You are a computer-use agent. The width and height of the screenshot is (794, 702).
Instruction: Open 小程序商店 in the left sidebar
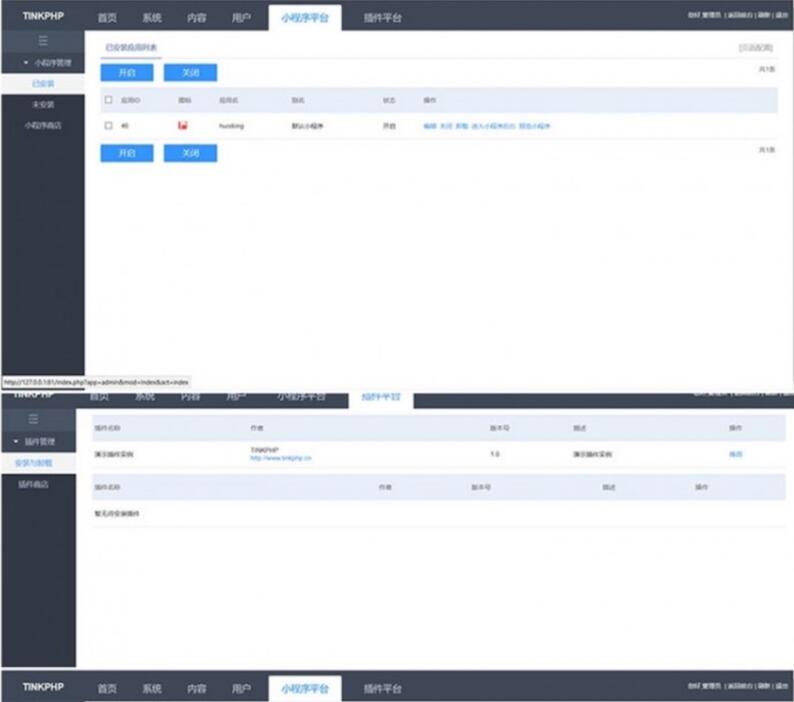tap(42, 125)
